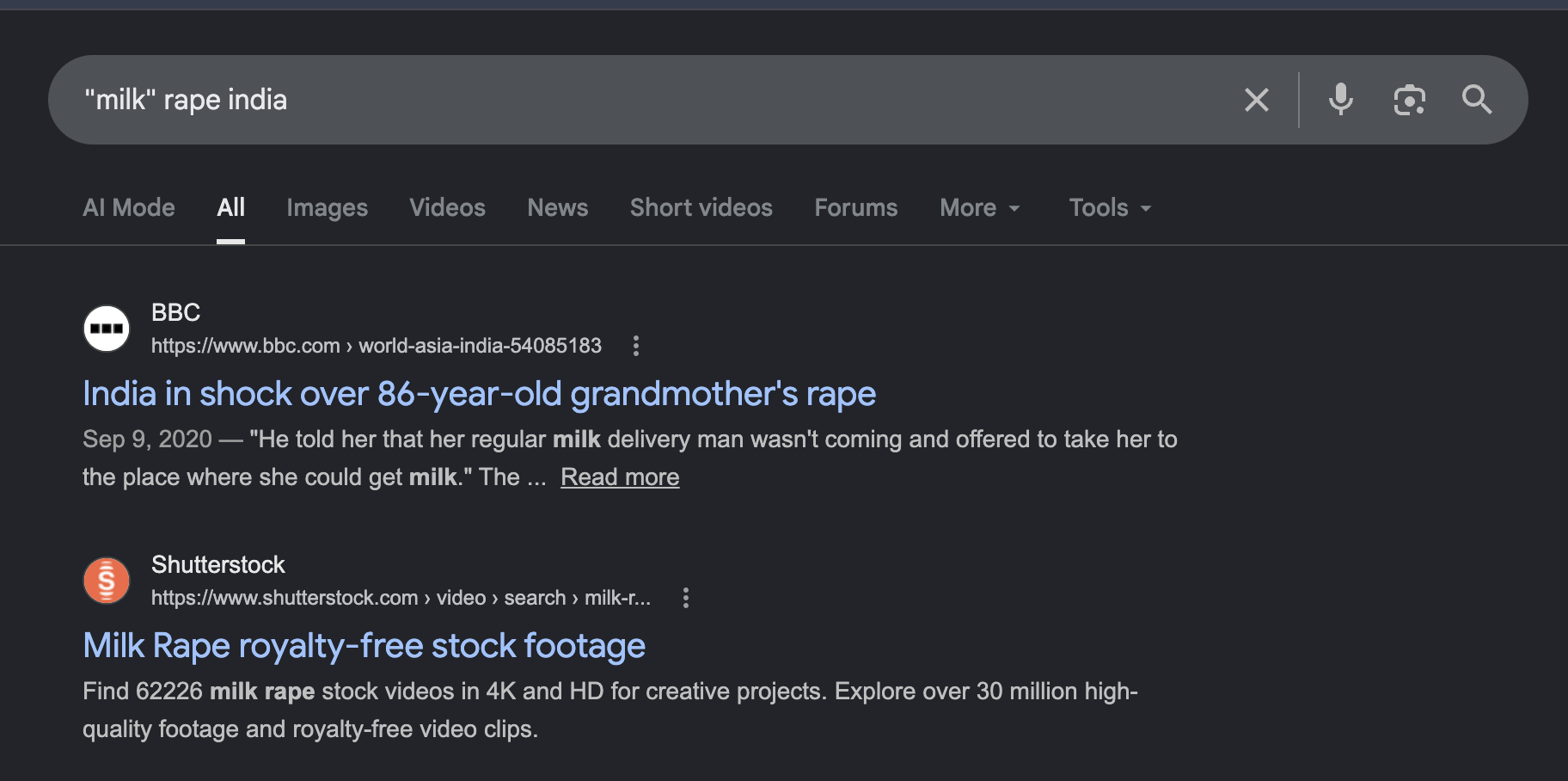The width and height of the screenshot is (1568, 781).
Task: Open search by image camera icon
Action: pyautogui.click(x=1409, y=100)
